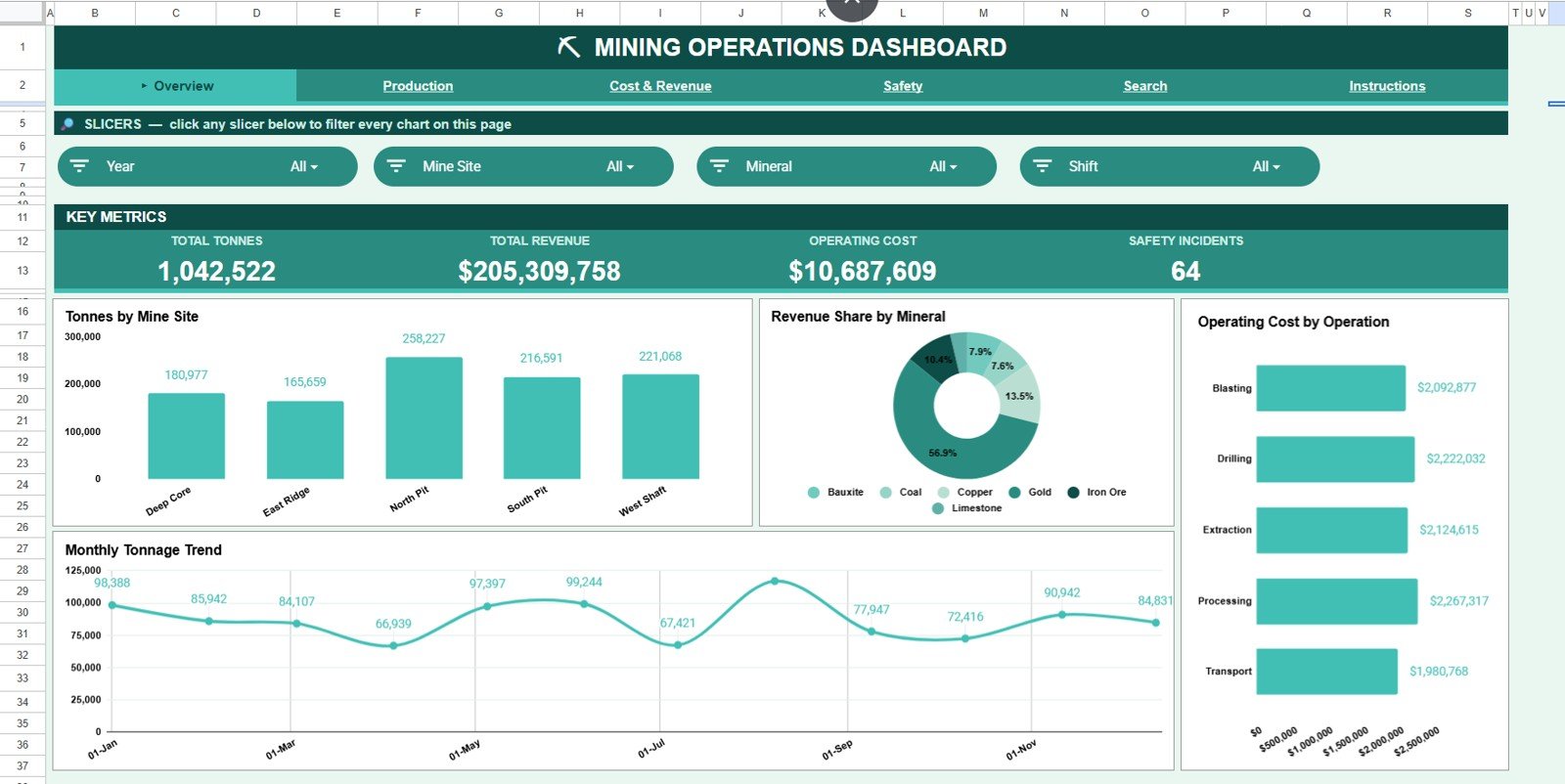Click the pickaxe icon in dashboard title
The height and width of the screenshot is (784, 1565).
pyautogui.click(x=568, y=47)
